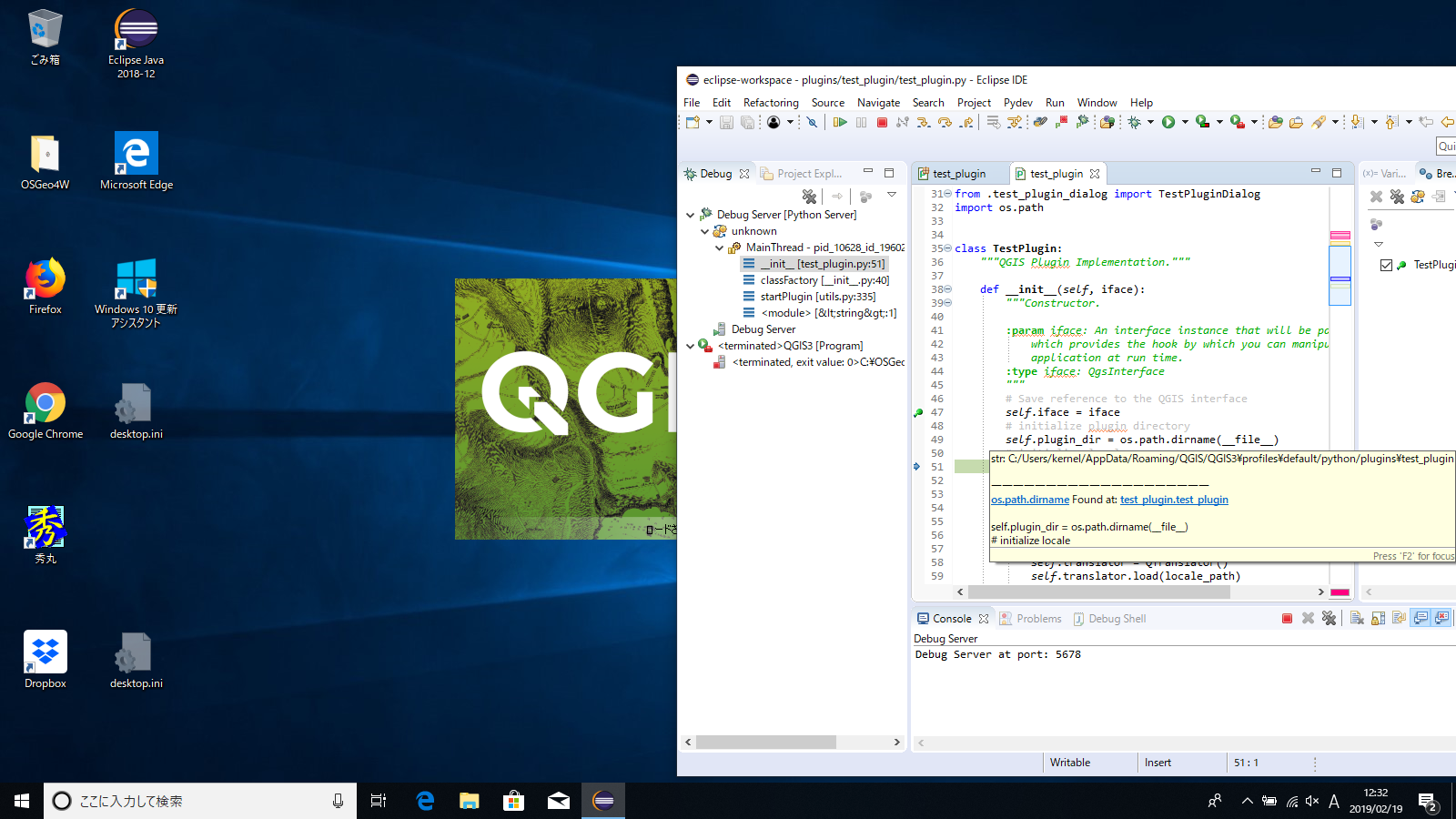Collapse the MainThread tree node

pyautogui.click(x=719, y=248)
